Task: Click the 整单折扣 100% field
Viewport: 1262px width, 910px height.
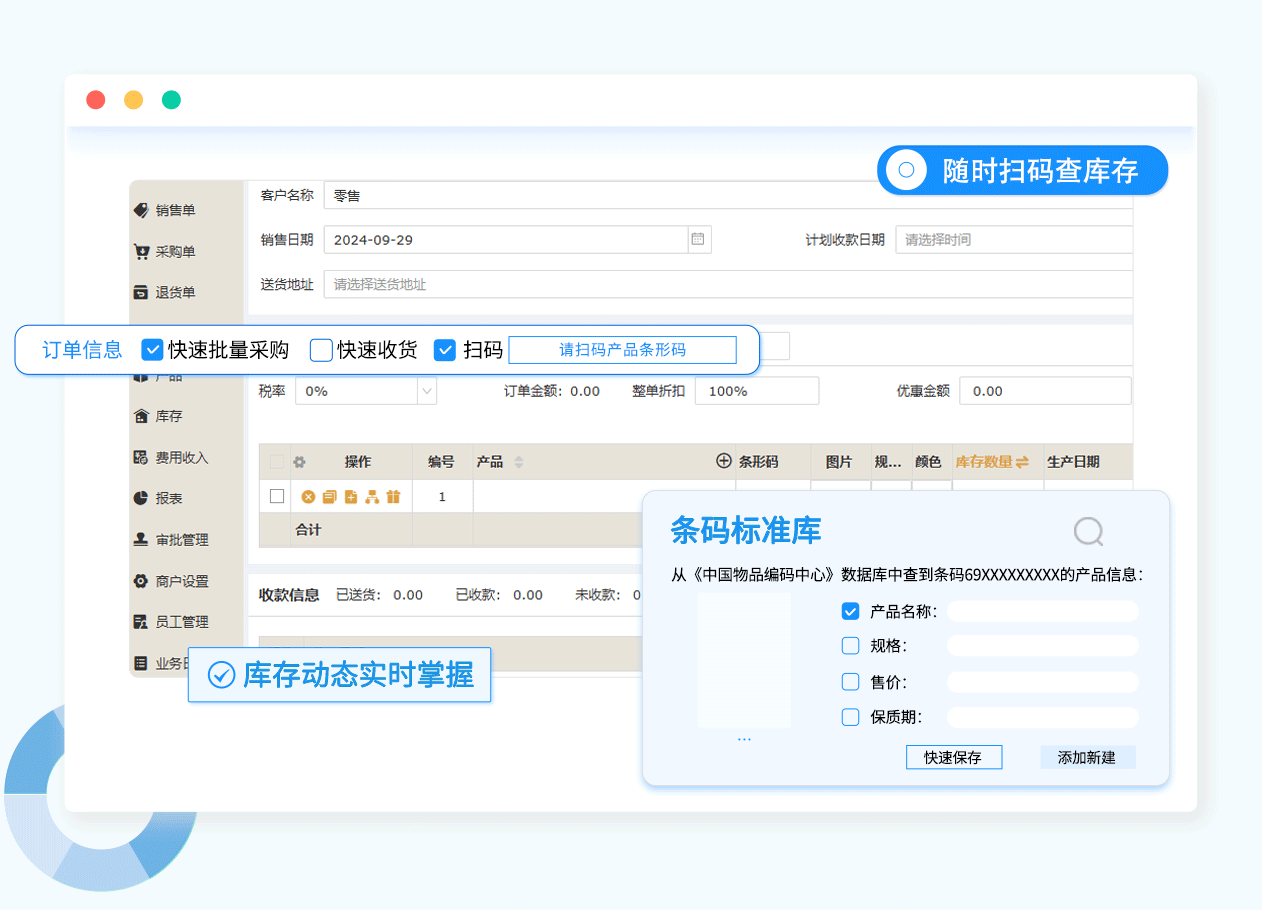Action: (756, 391)
